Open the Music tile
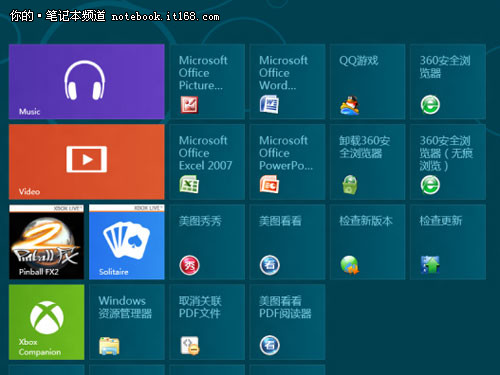The width and height of the screenshot is (500, 375). click(x=87, y=82)
